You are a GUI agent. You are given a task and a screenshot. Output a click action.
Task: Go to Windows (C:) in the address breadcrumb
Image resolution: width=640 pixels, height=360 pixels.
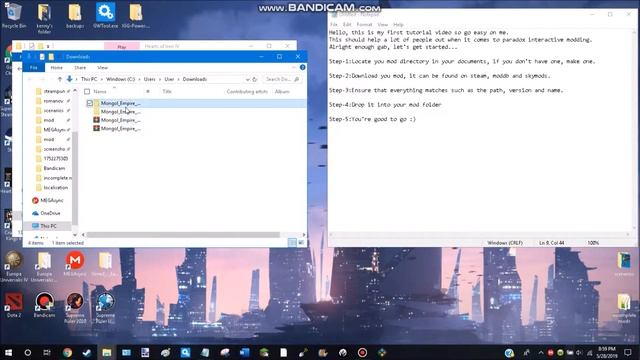click(x=120, y=79)
